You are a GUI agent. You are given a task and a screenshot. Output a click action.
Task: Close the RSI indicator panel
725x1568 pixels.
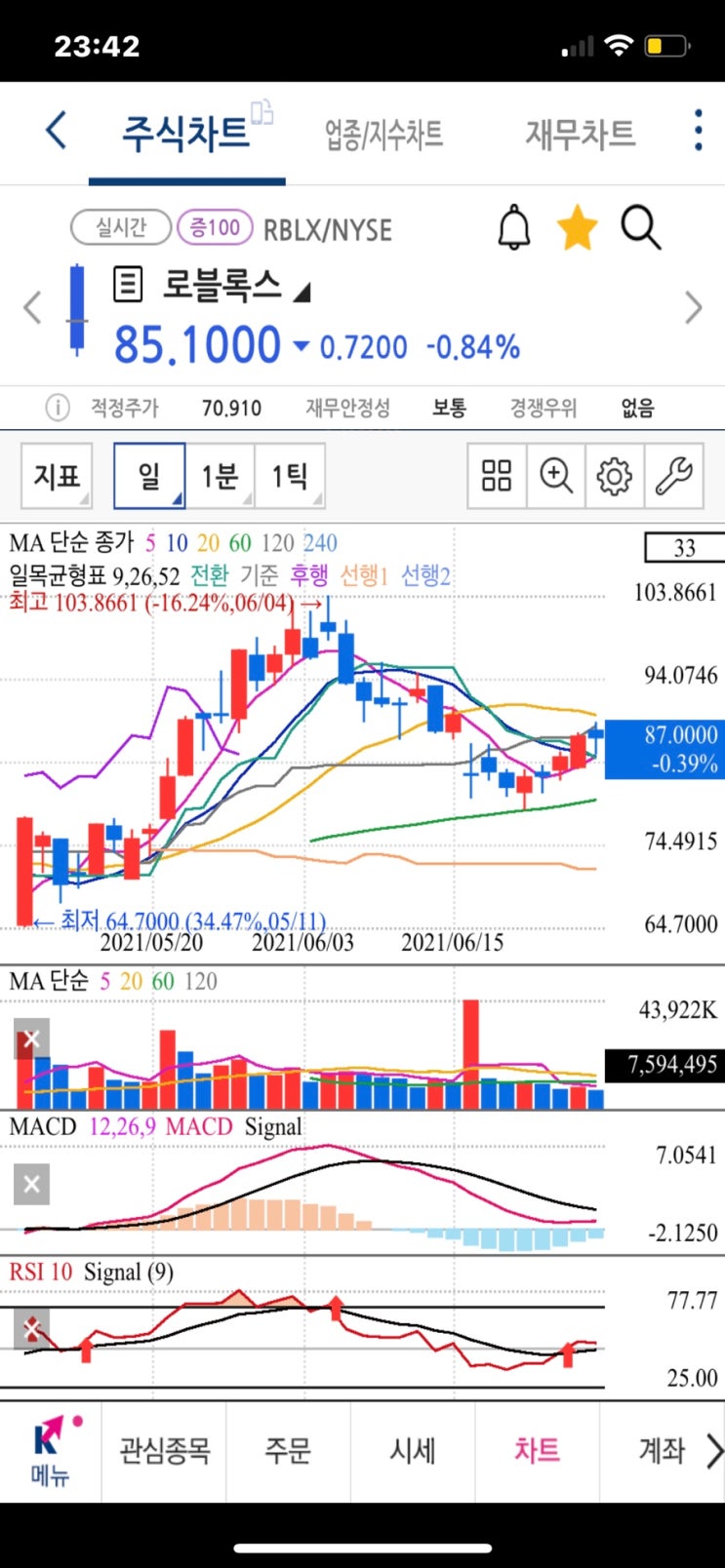point(31,1330)
